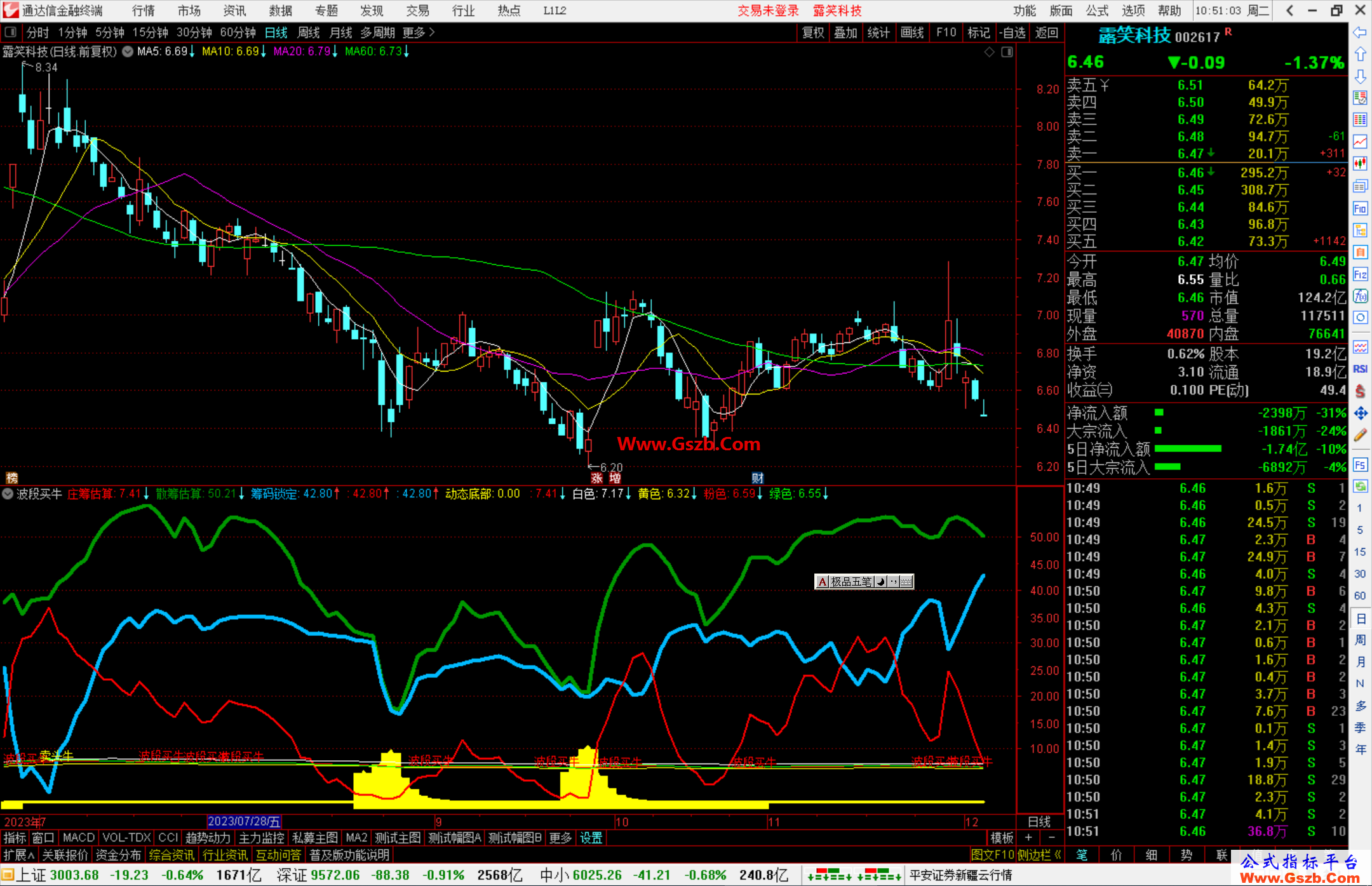Toggle the 日 daily period in right sidebar
Viewport: 1372px width, 886px height.
tap(1360, 618)
